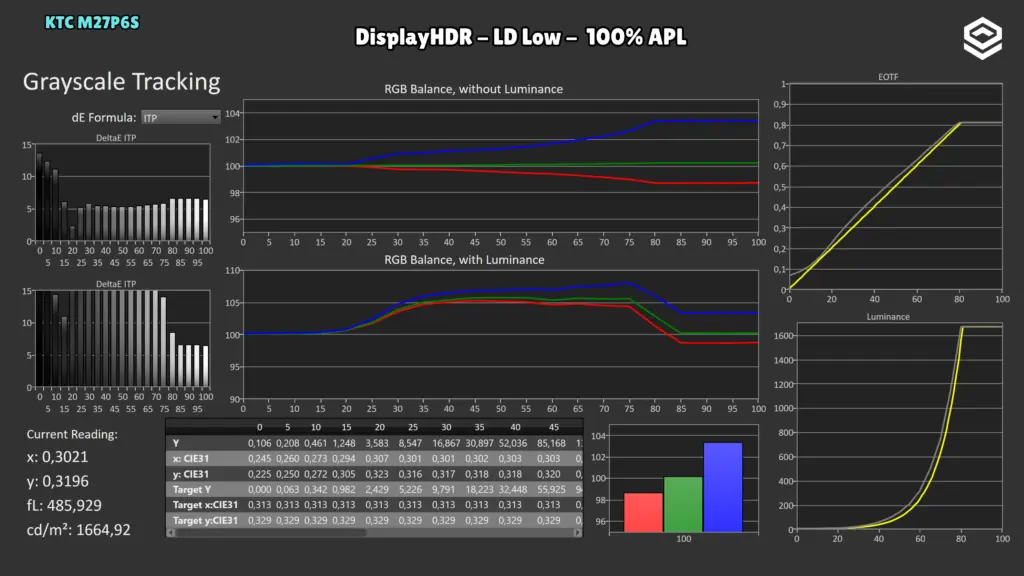Click the Y value 30,897
Viewport: 1024px width, 576px height.
(x=479, y=443)
